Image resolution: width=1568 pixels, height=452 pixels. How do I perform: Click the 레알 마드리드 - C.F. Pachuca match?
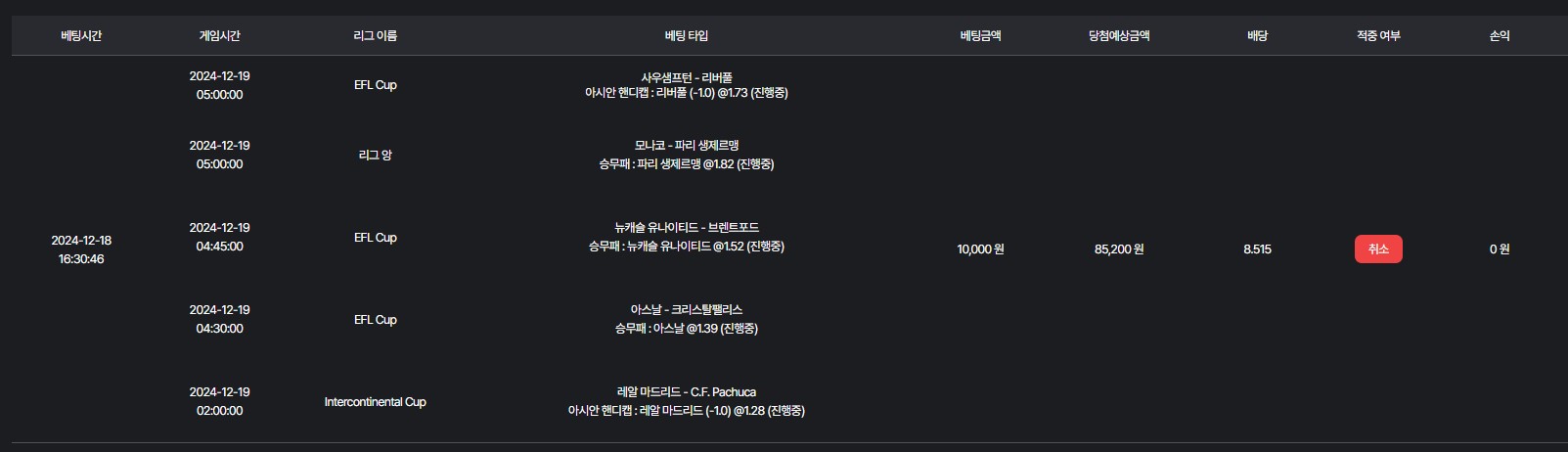[x=686, y=392]
